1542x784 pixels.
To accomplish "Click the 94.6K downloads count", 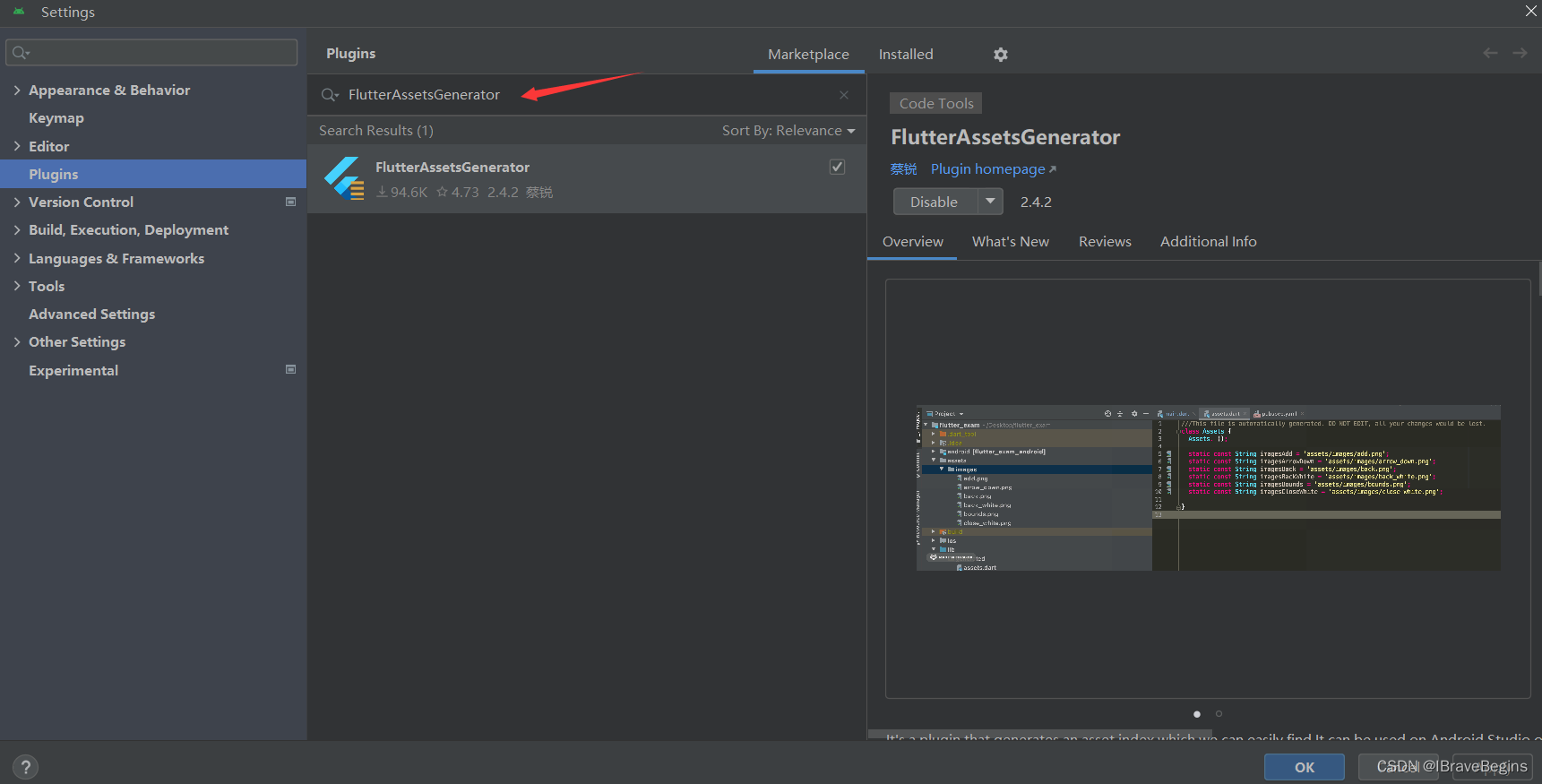I will click(401, 193).
